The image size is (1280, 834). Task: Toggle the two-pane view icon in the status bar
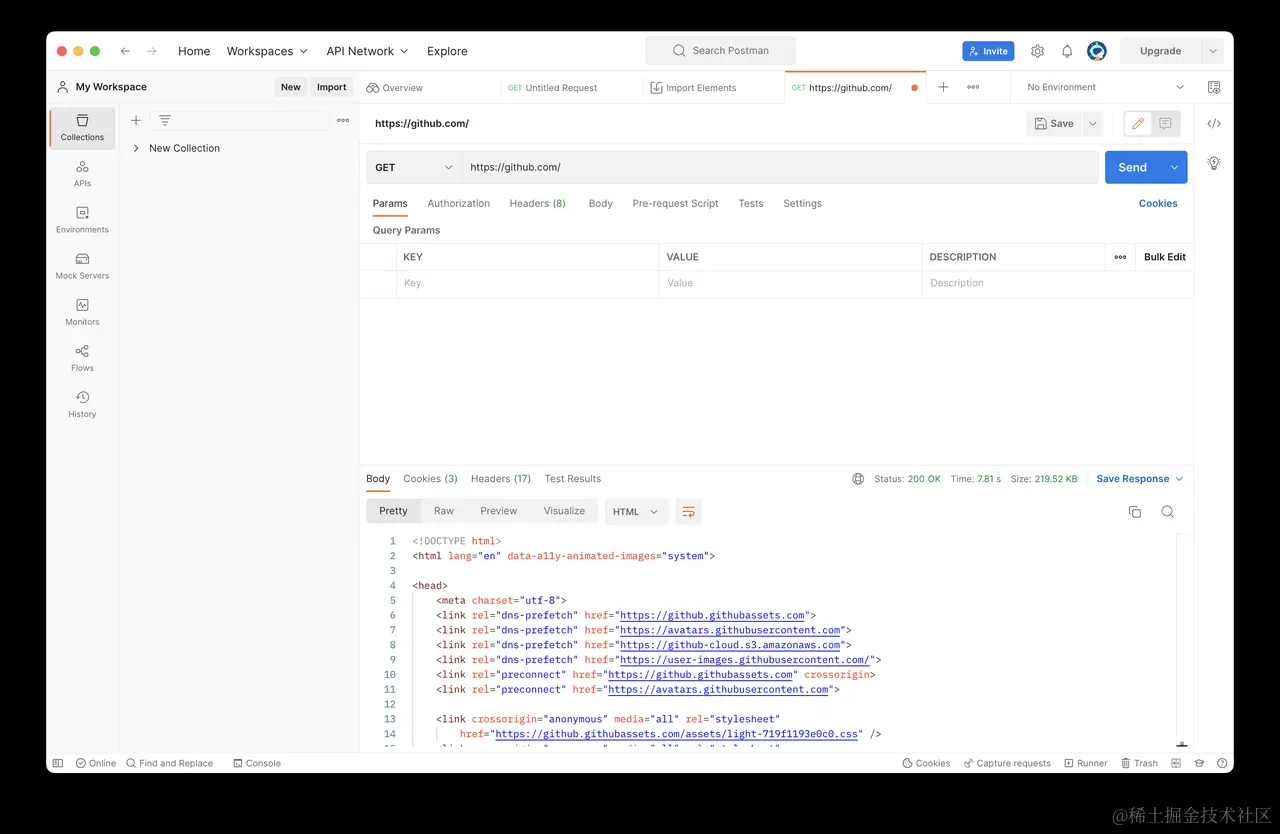click(x=1177, y=763)
